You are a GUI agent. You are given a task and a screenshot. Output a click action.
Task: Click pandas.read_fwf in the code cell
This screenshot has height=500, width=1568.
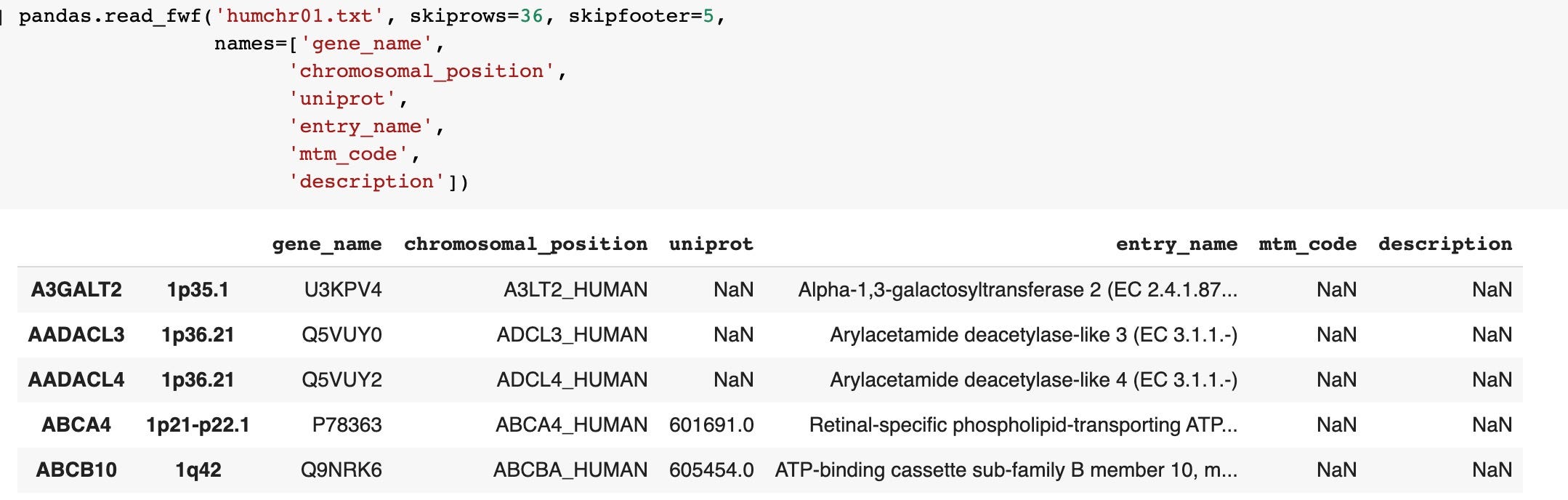pos(109,16)
